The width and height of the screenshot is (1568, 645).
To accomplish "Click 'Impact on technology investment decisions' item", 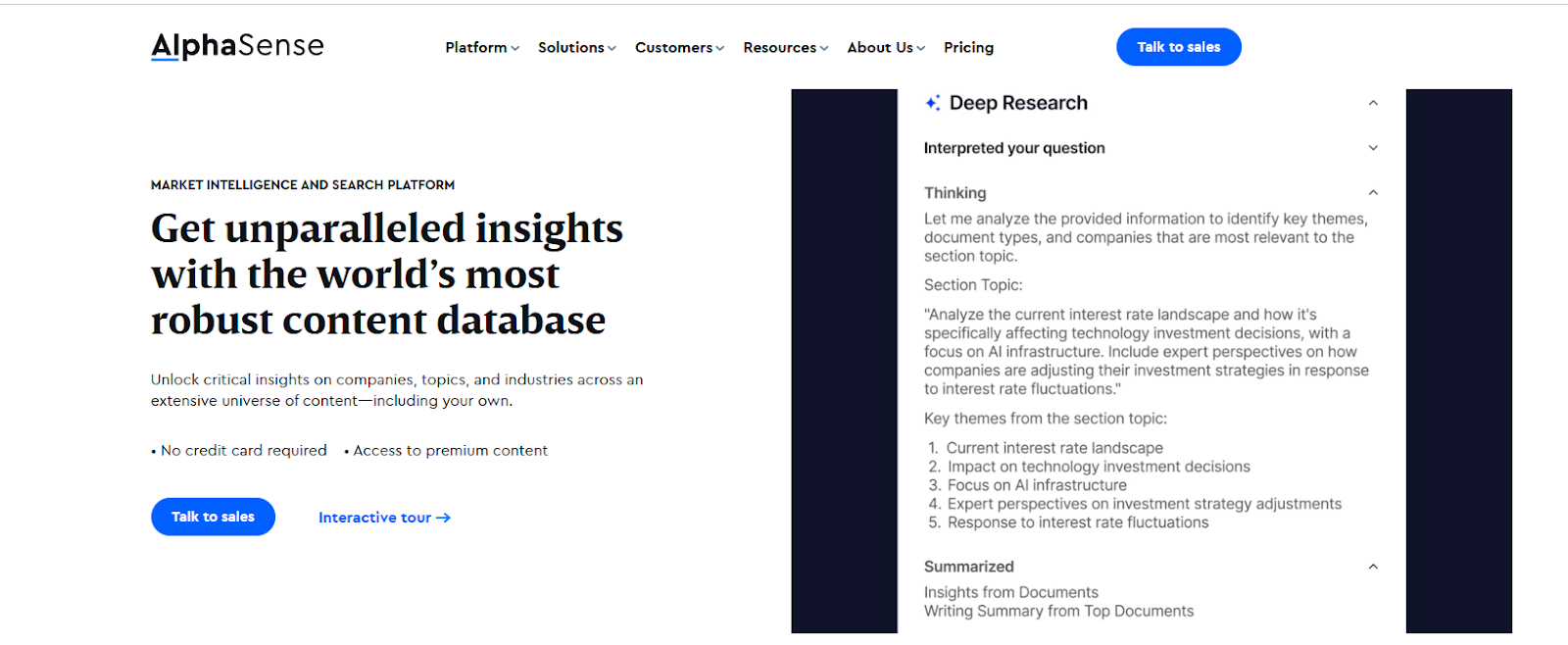I will [1099, 467].
